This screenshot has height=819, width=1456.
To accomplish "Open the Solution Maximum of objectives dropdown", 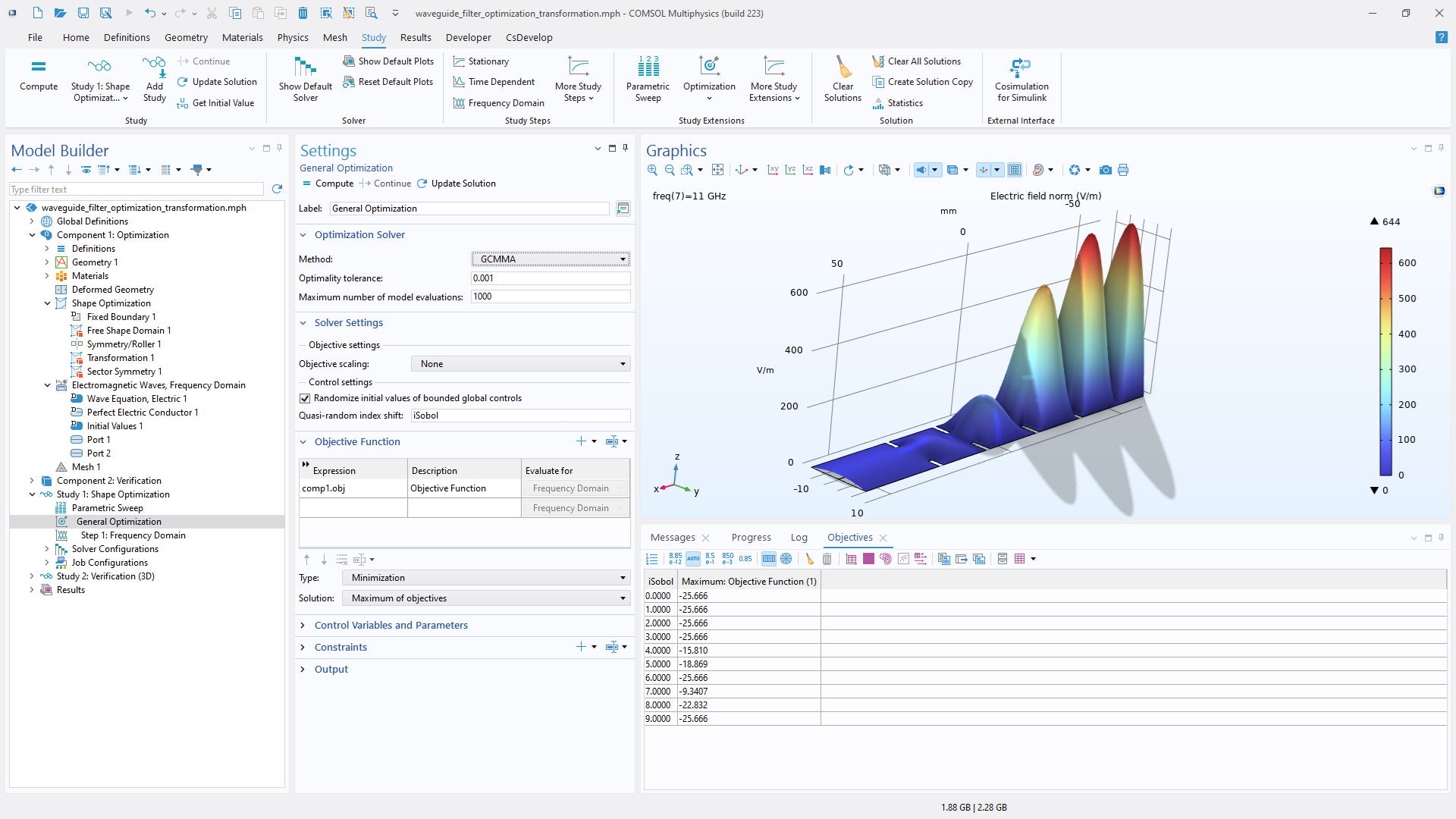I will coord(485,598).
